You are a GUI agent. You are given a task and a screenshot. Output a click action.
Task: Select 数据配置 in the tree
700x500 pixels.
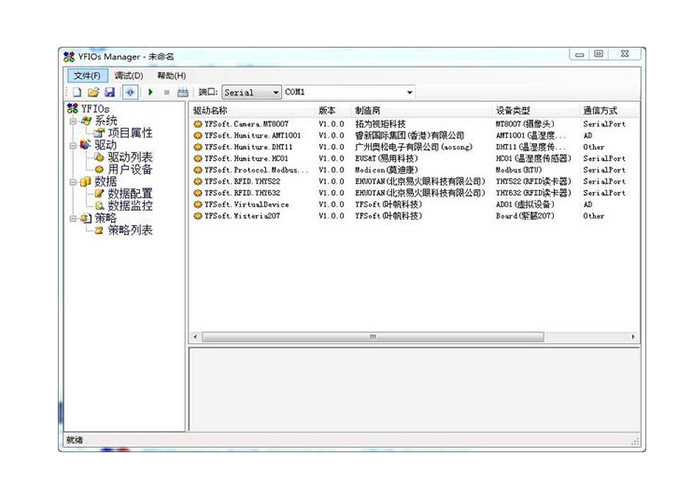[x=130, y=193]
